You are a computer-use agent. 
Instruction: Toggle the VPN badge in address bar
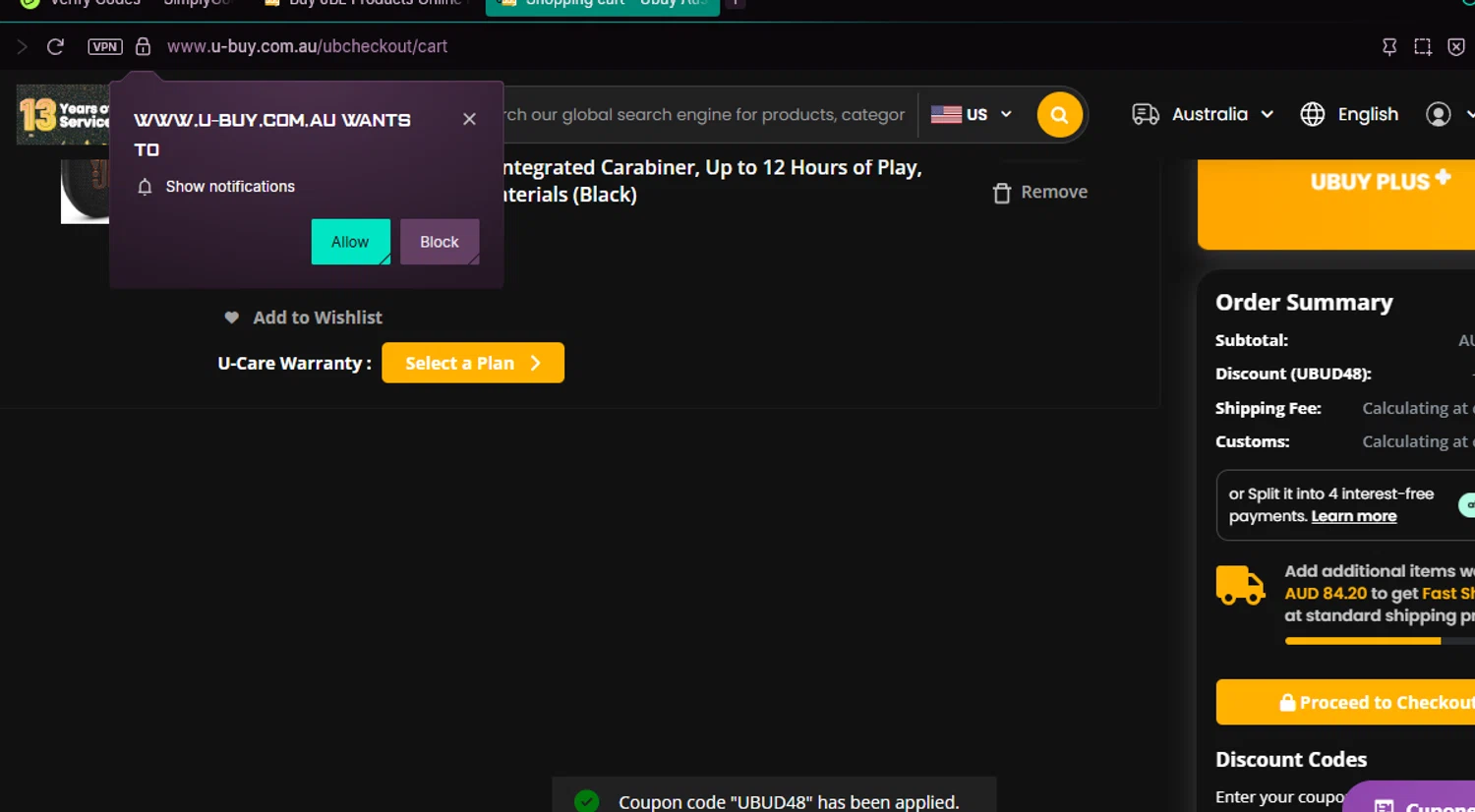pyautogui.click(x=105, y=46)
